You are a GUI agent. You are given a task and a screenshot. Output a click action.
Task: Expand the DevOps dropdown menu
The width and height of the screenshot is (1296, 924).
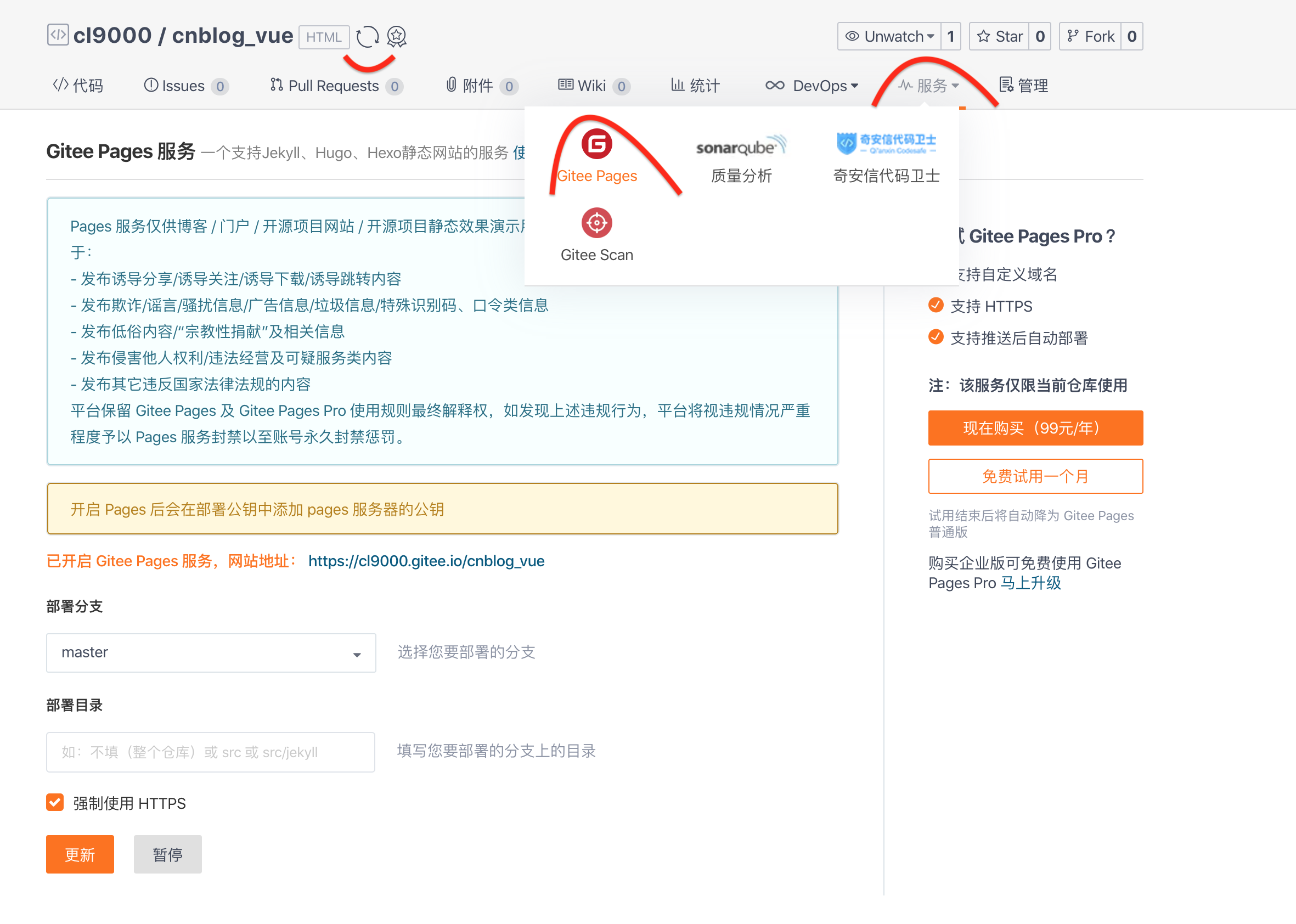[812, 86]
